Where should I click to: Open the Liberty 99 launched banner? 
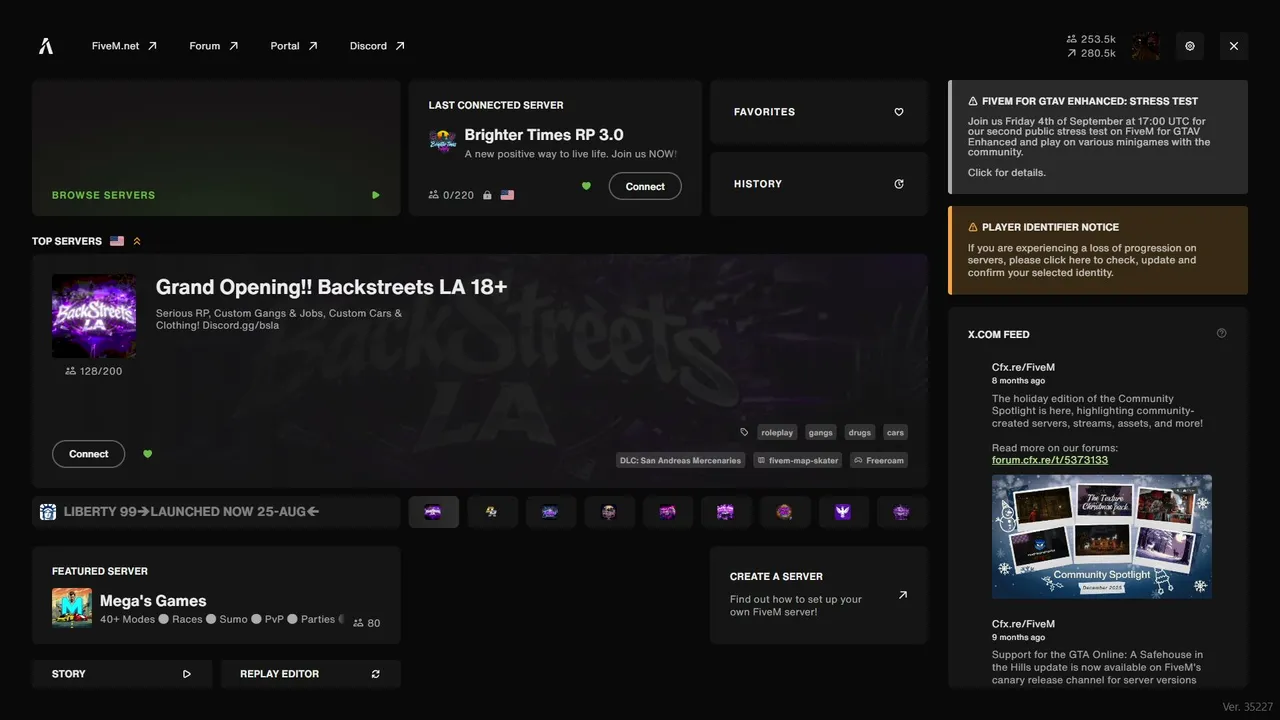click(216, 512)
